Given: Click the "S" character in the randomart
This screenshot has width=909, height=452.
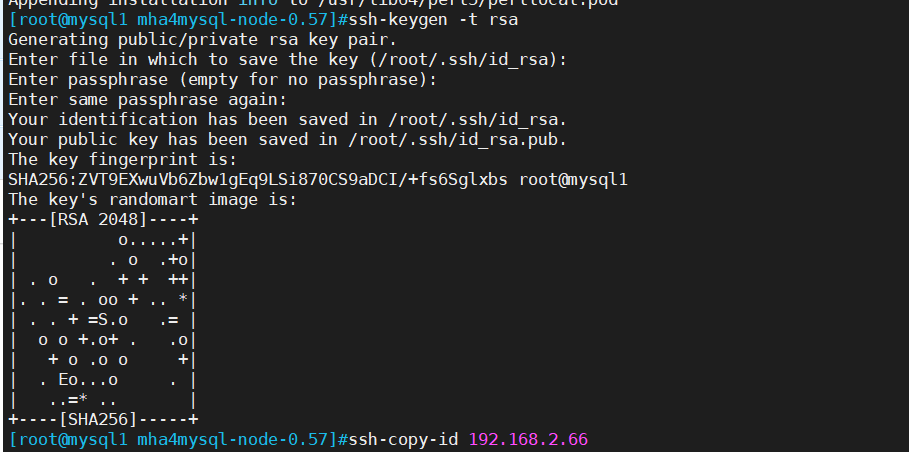Looking at the screenshot, I should [103, 320].
